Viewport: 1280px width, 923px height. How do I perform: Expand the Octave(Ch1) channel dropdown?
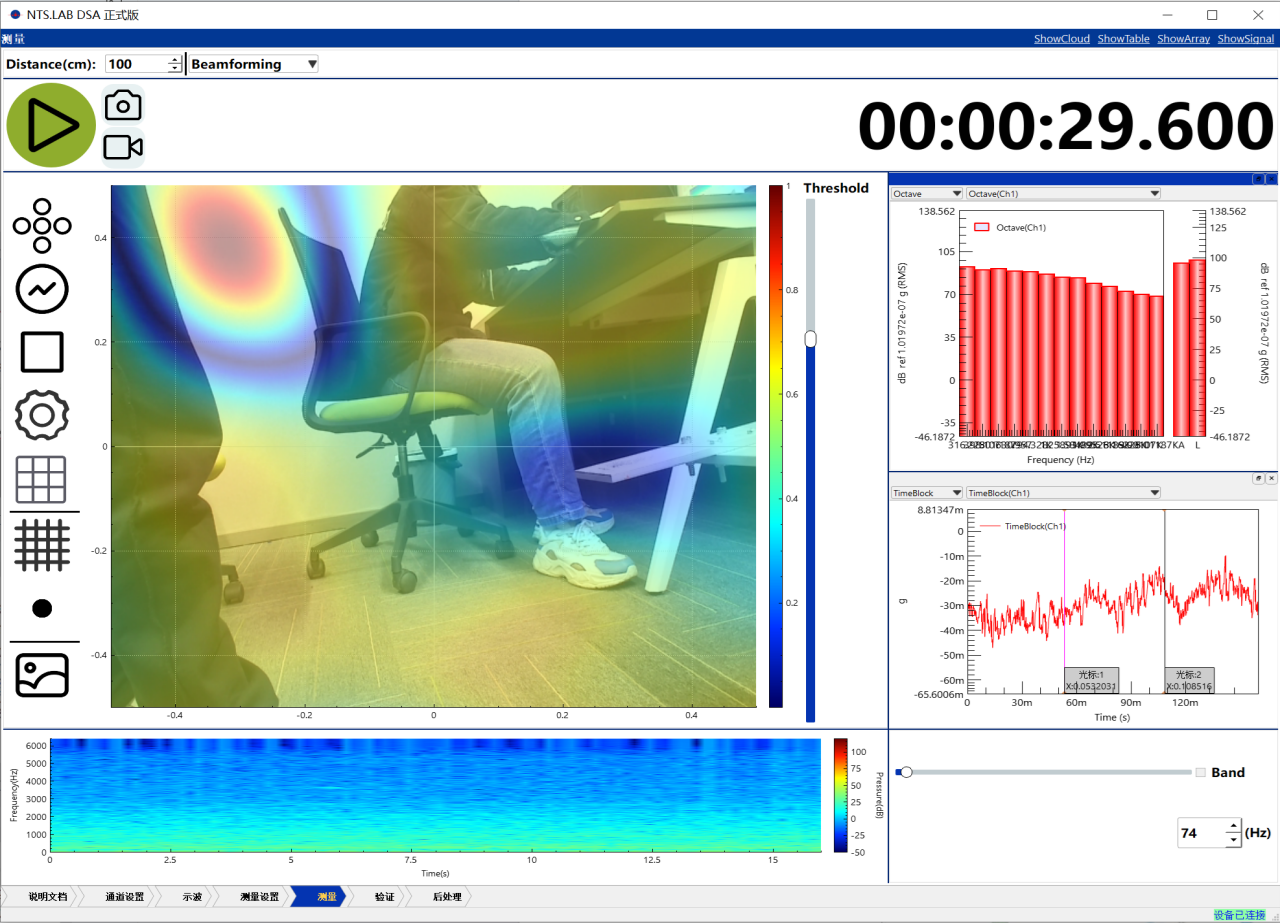coord(1064,193)
